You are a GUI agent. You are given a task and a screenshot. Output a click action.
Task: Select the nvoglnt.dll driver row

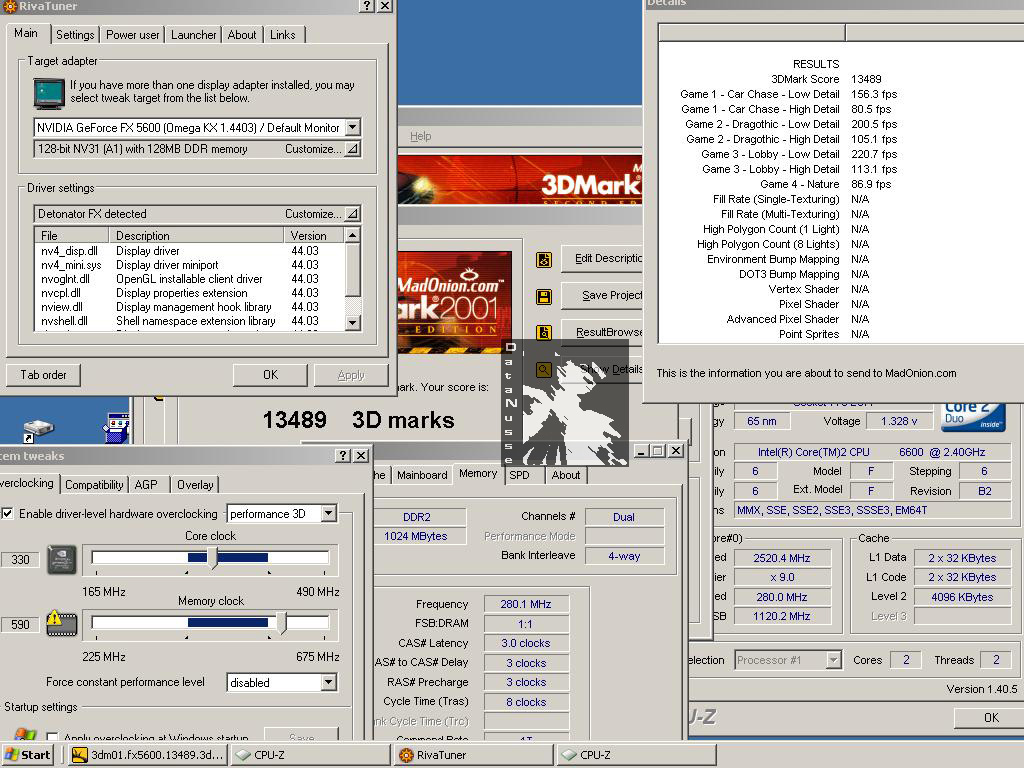coord(189,279)
